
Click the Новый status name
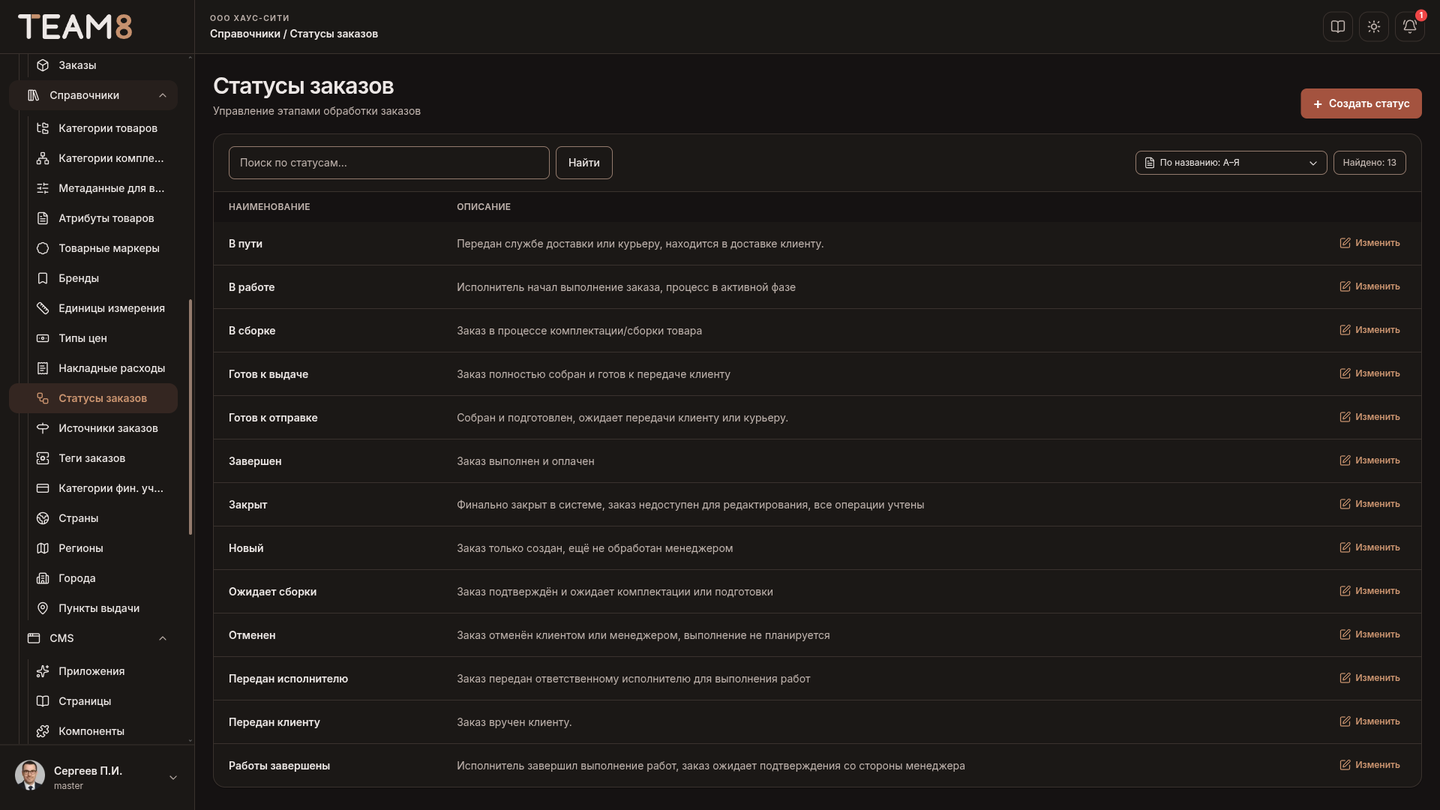(246, 548)
